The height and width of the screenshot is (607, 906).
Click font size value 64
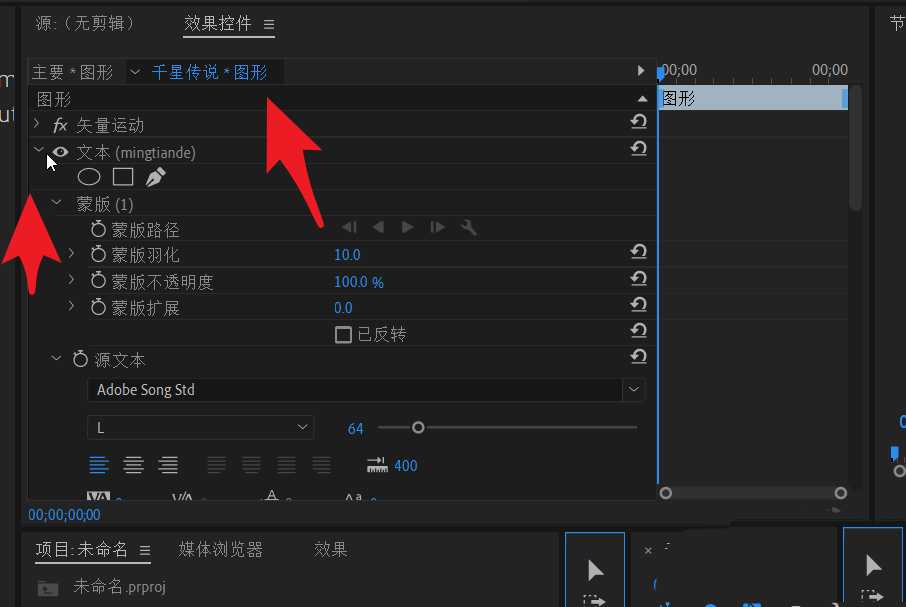[x=355, y=429]
